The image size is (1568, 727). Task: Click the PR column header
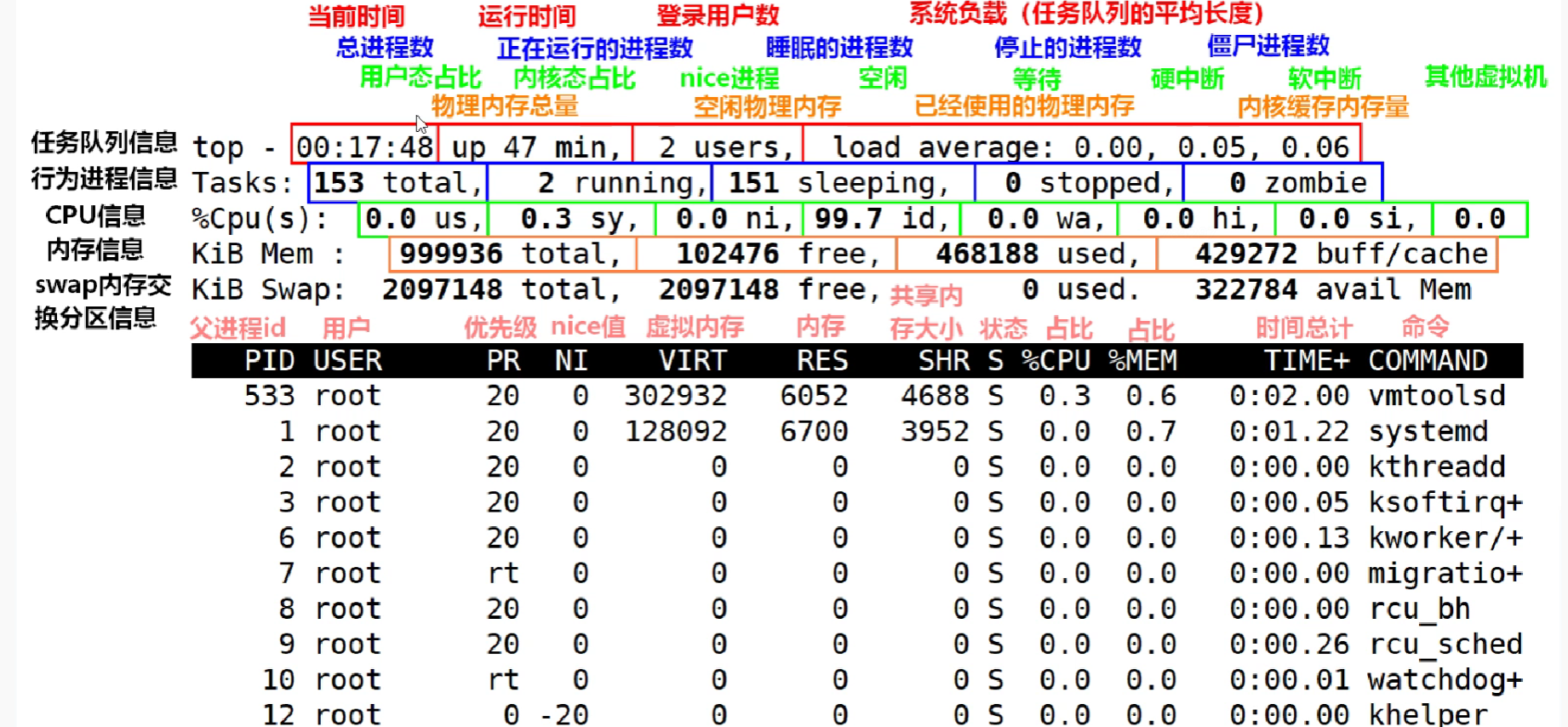(503, 361)
